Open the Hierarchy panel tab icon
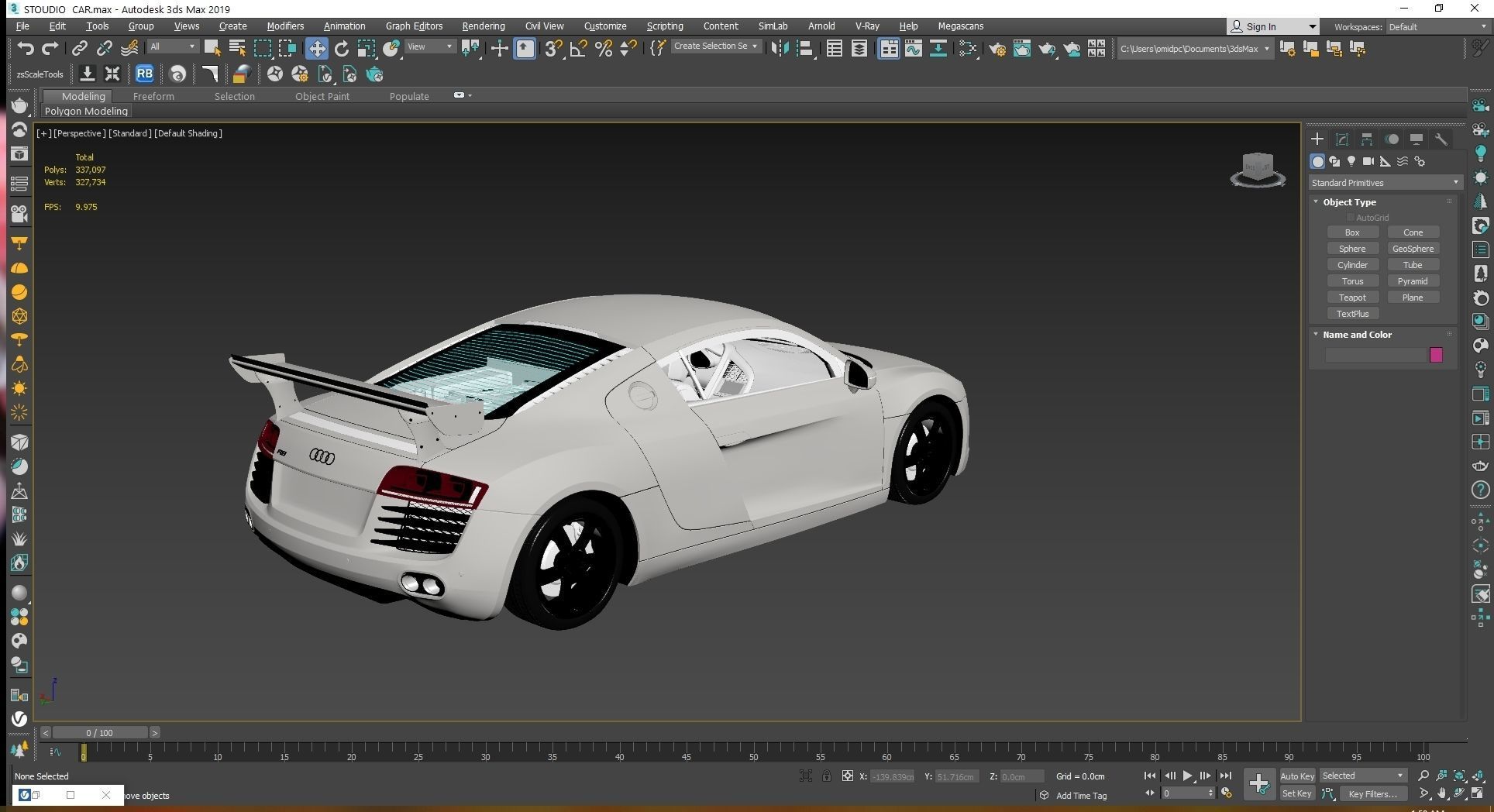The width and height of the screenshot is (1494, 812). click(1367, 139)
